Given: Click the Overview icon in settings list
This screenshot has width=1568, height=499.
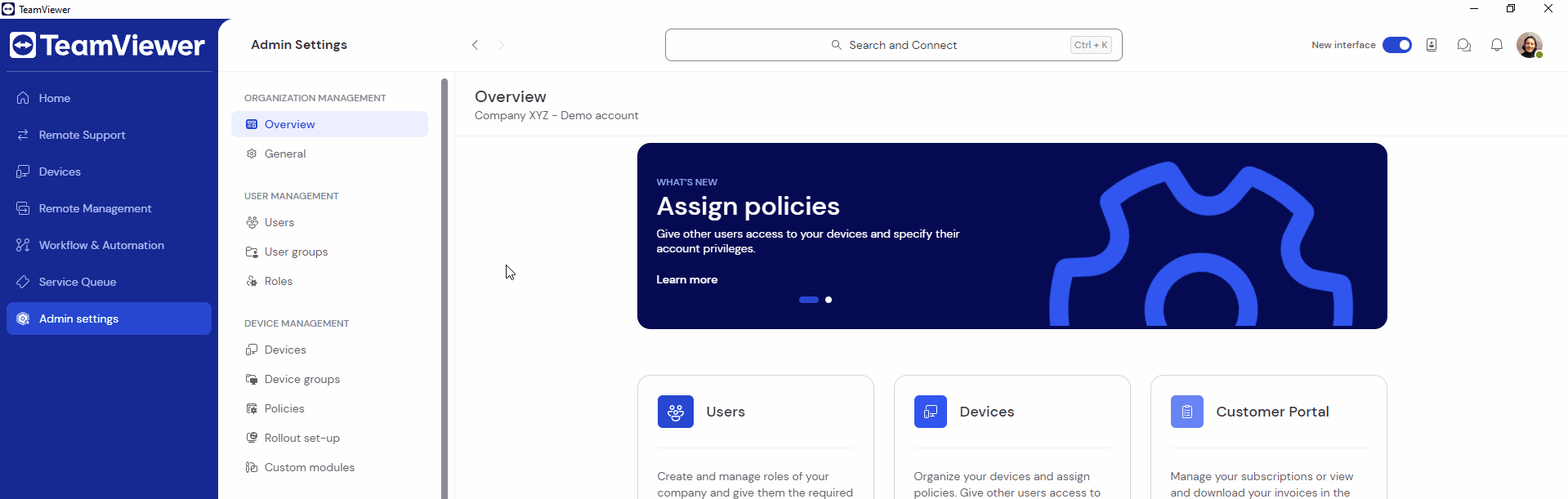Looking at the screenshot, I should (252, 124).
